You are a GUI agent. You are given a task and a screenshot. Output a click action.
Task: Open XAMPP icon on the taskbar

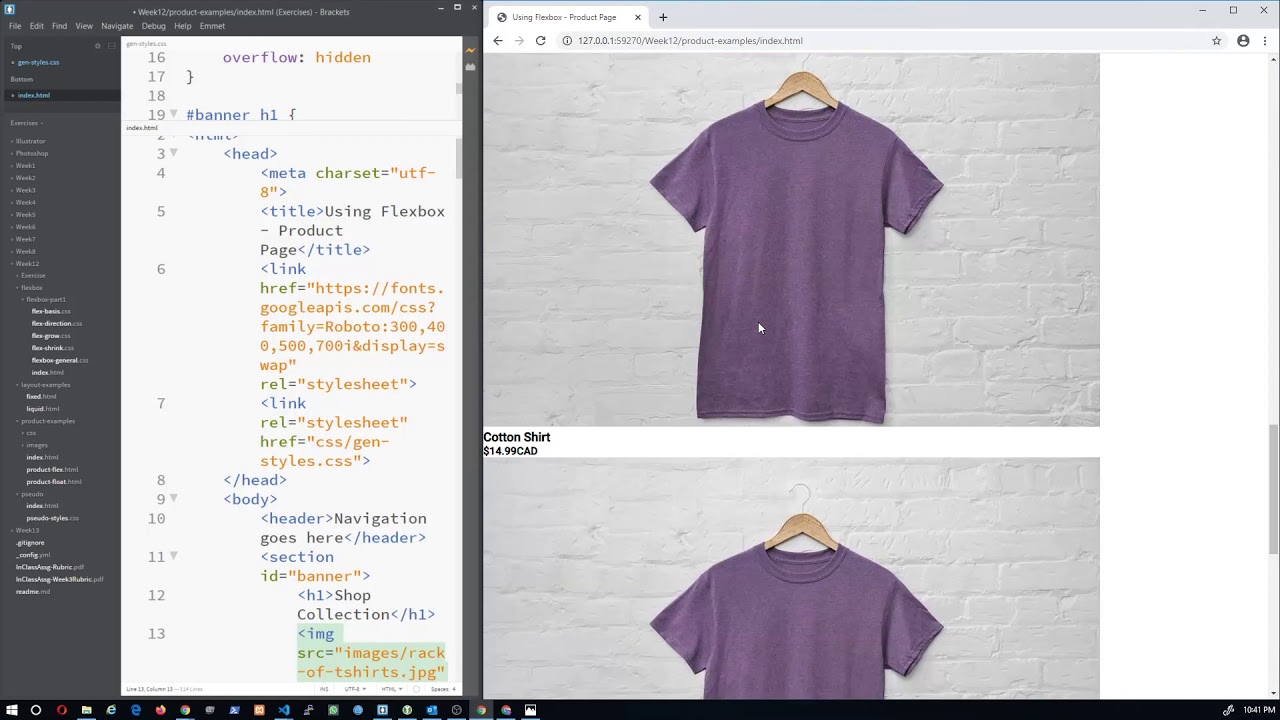tap(259, 710)
